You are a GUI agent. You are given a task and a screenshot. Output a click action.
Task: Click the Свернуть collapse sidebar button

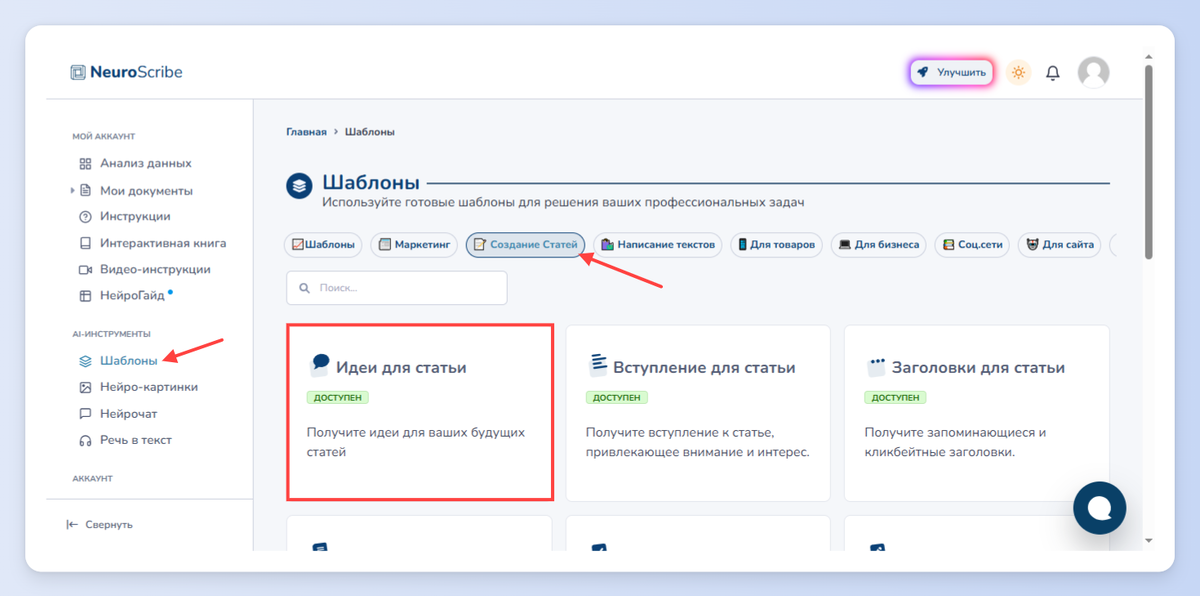coord(99,524)
